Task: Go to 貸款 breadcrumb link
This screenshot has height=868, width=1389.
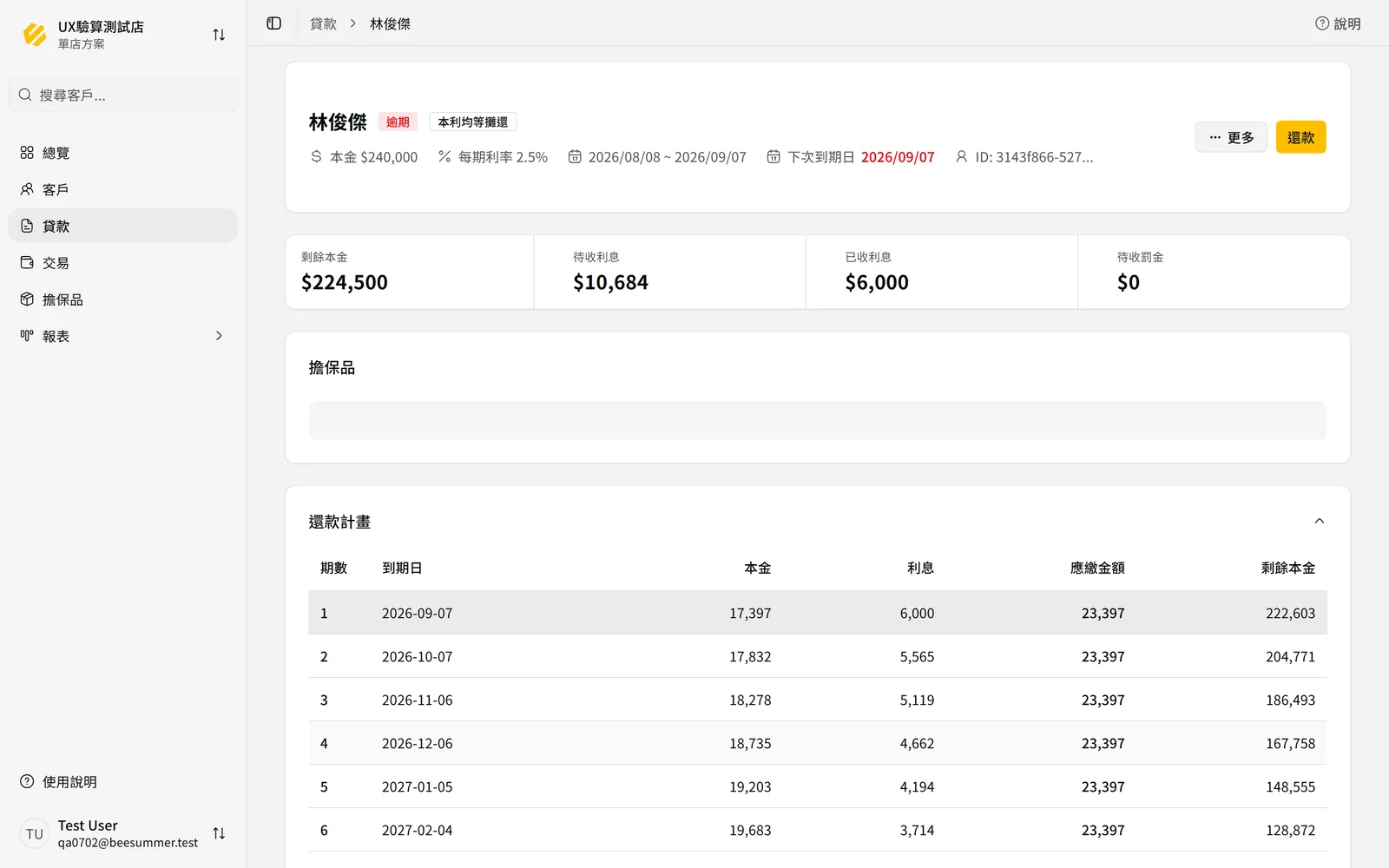Action: [x=323, y=23]
